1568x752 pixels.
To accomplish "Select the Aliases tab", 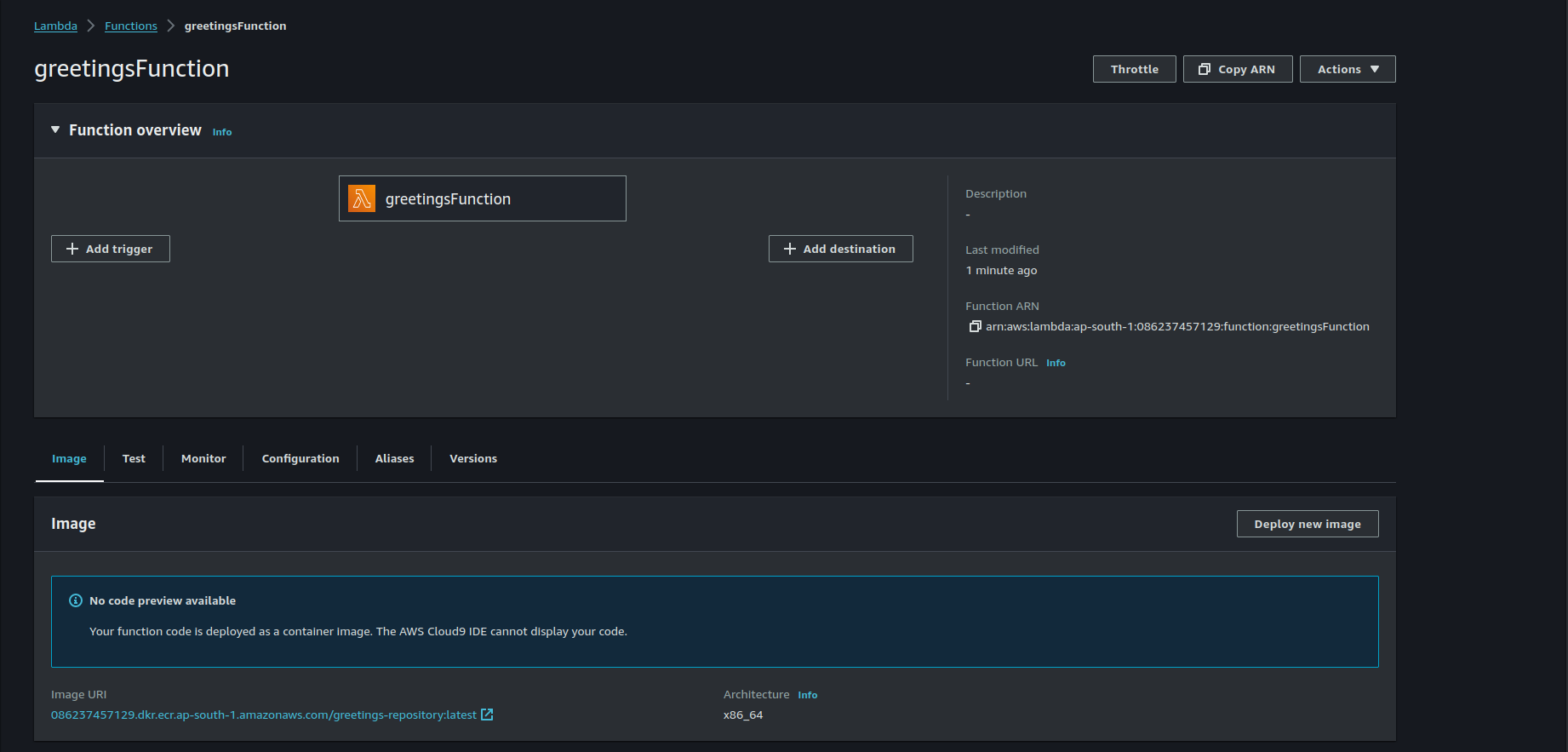I will pos(395,458).
